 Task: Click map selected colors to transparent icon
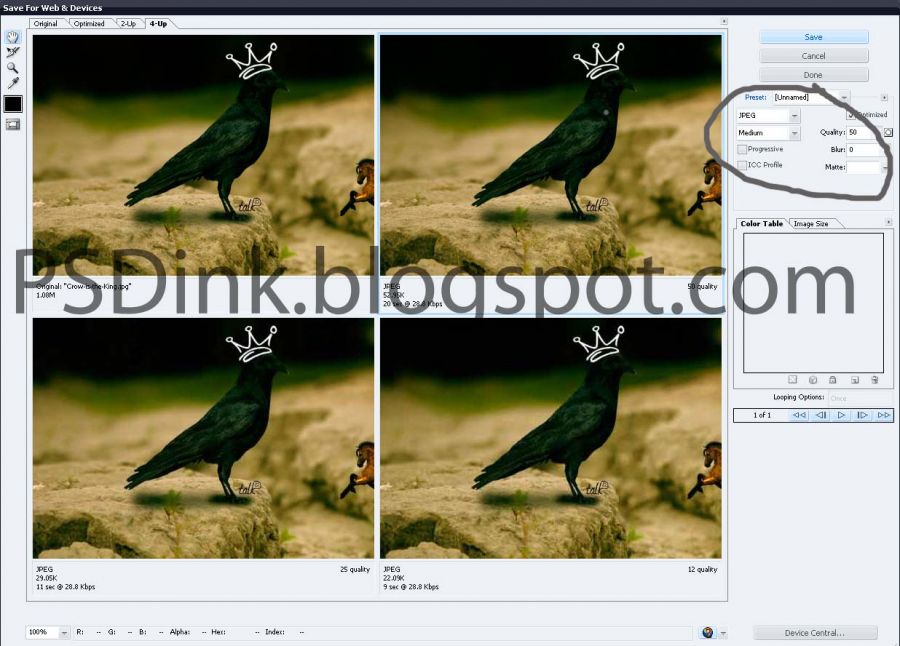[x=793, y=380]
